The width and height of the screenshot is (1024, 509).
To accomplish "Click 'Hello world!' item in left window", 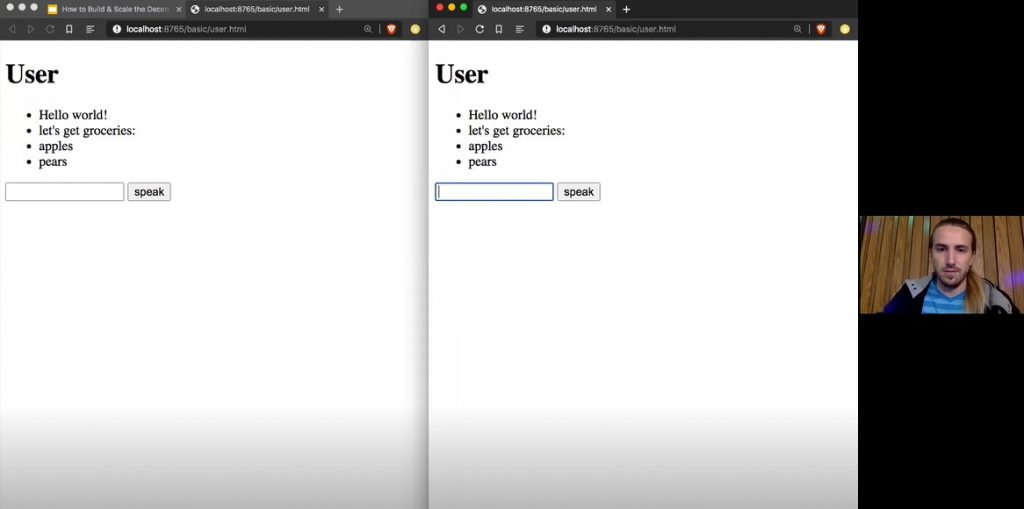I will 73,115.
